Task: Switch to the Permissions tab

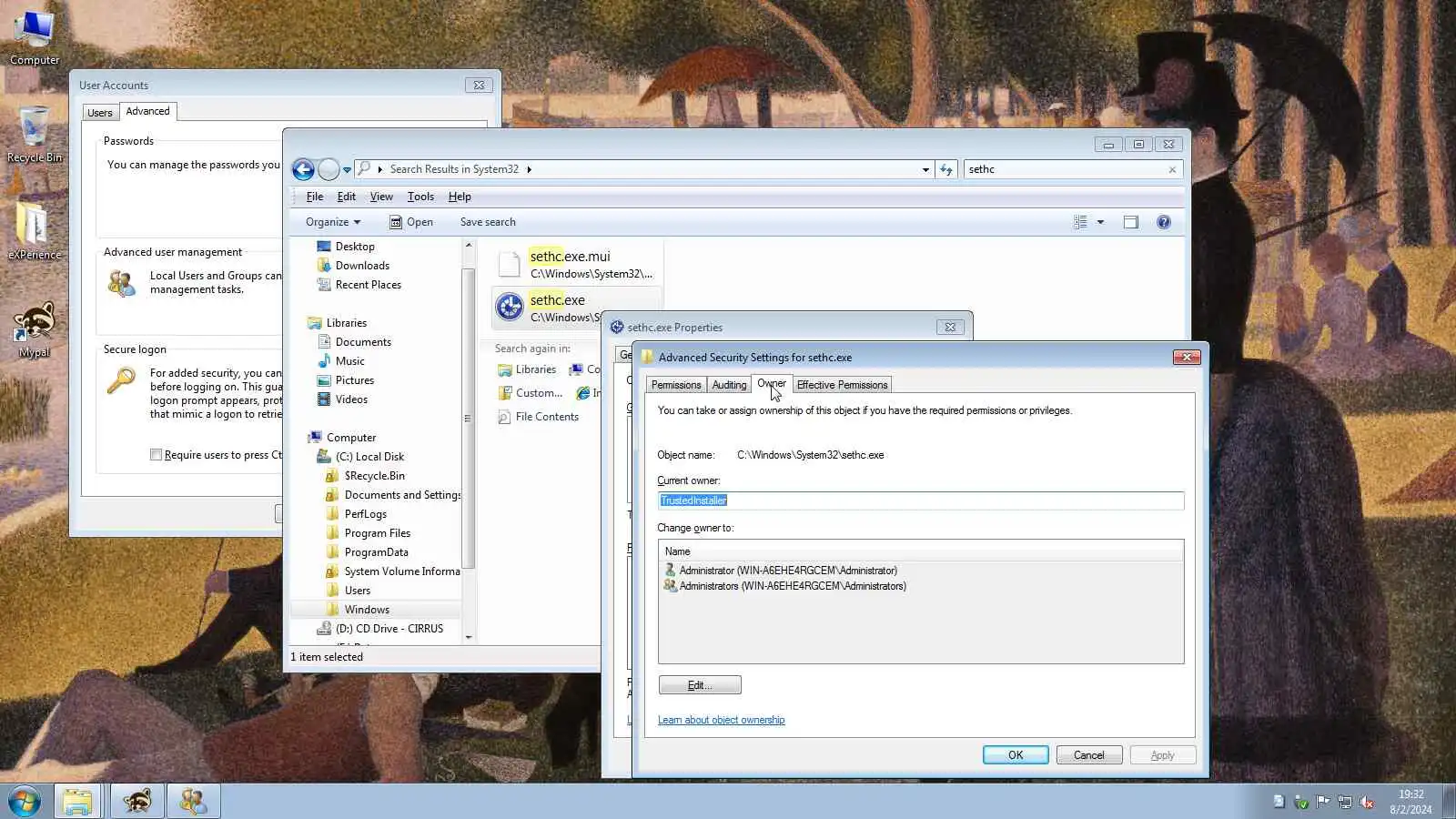Action: click(x=676, y=385)
